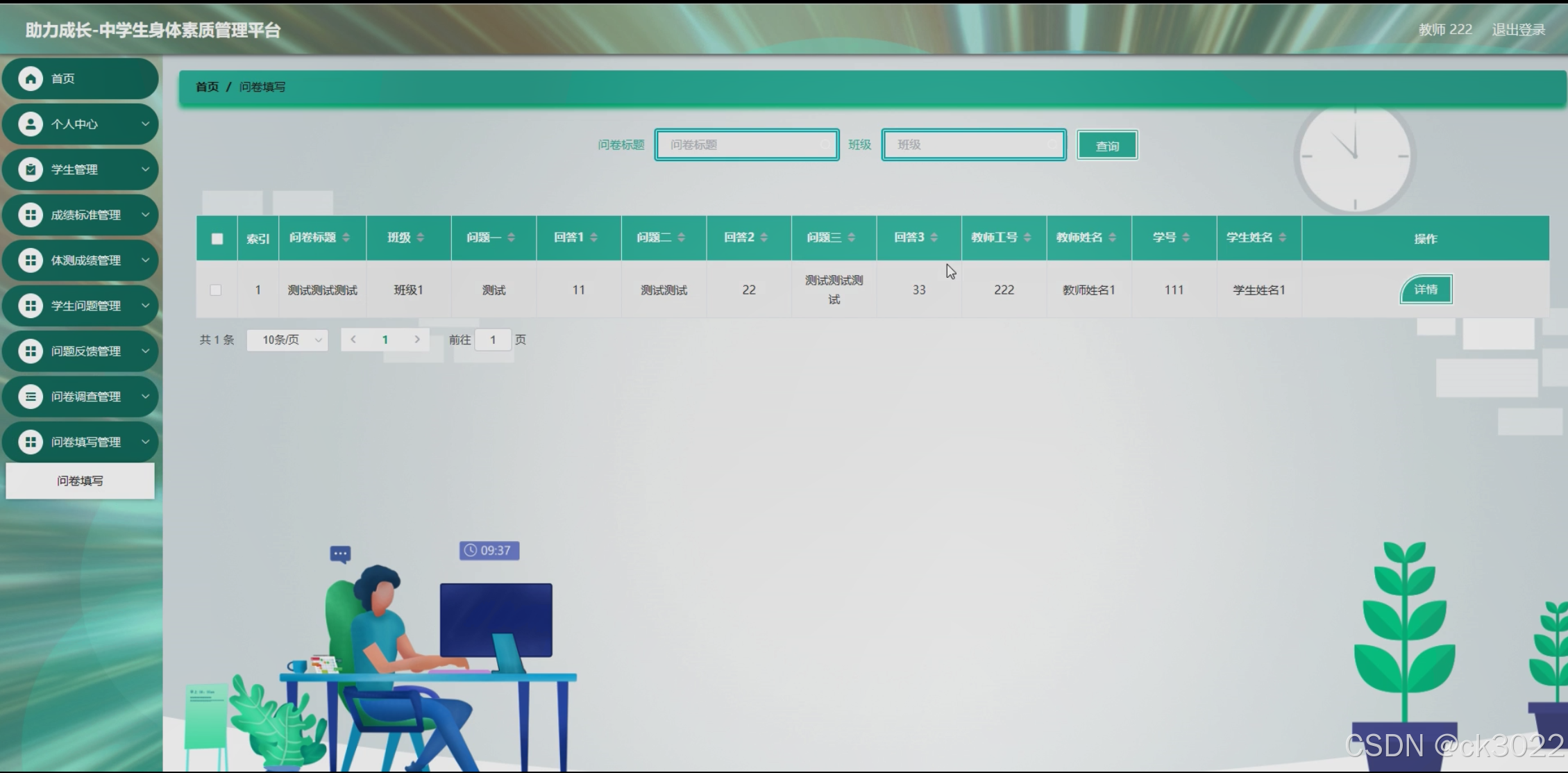Open the 10条/页 page size dropdown
Image resolution: width=1568 pixels, height=773 pixels.
click(x=287, y=340)
